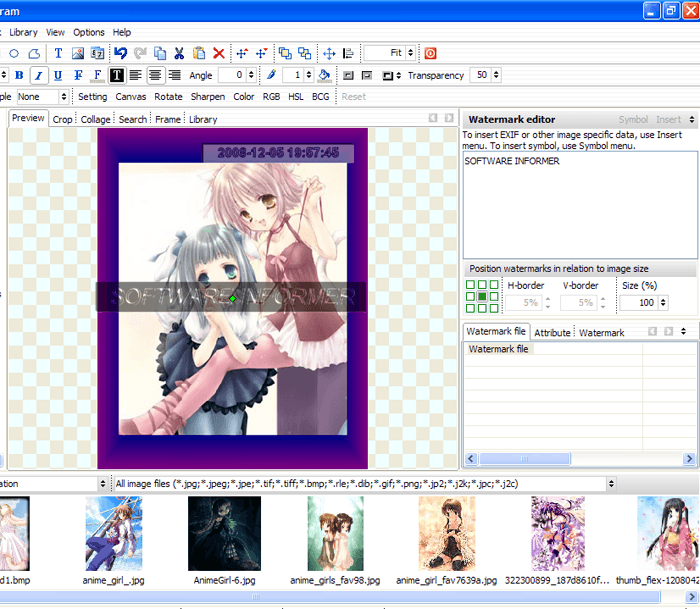The image size is (700, 609).
Task: Toggle italic text formatting
Action: click(x=39, y=75)
